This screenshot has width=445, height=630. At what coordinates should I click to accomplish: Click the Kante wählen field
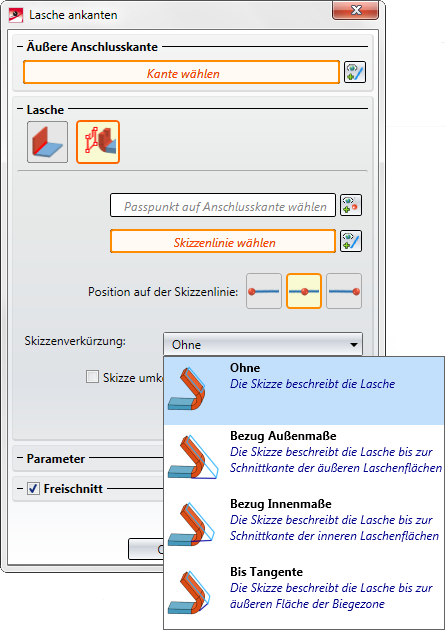[x=182, y=72]
